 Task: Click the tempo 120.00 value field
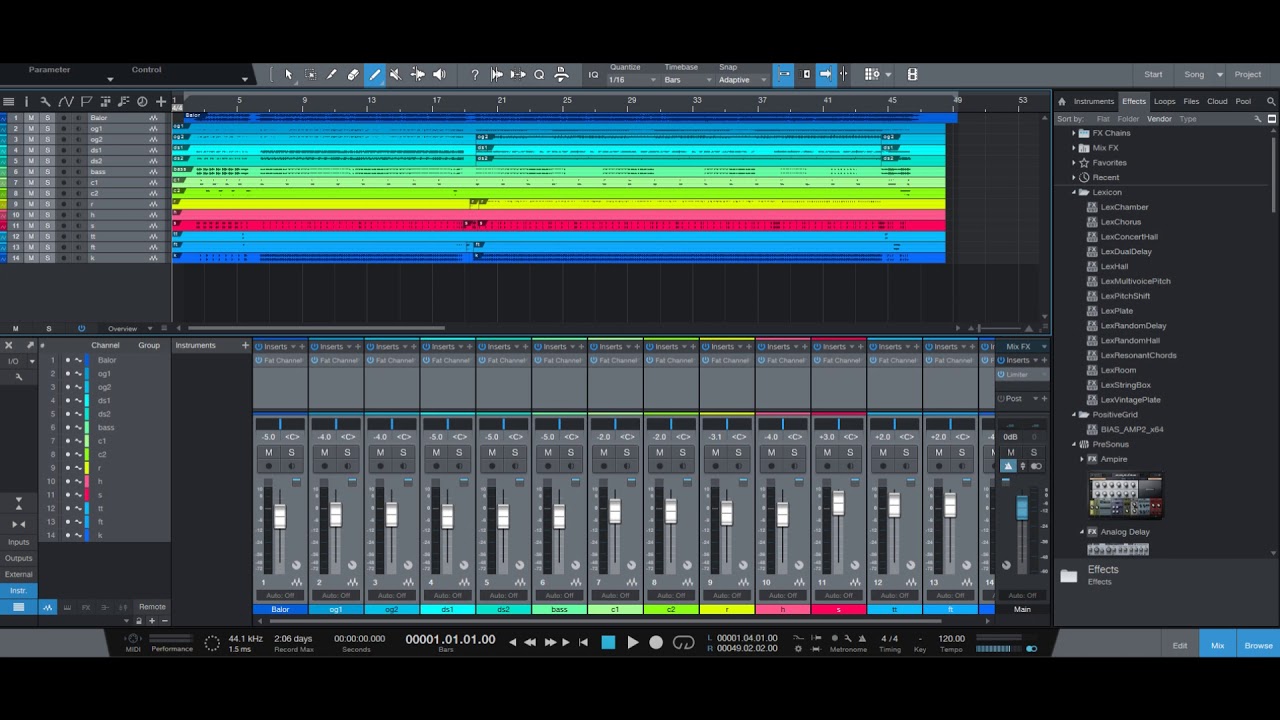click(951, 638)
